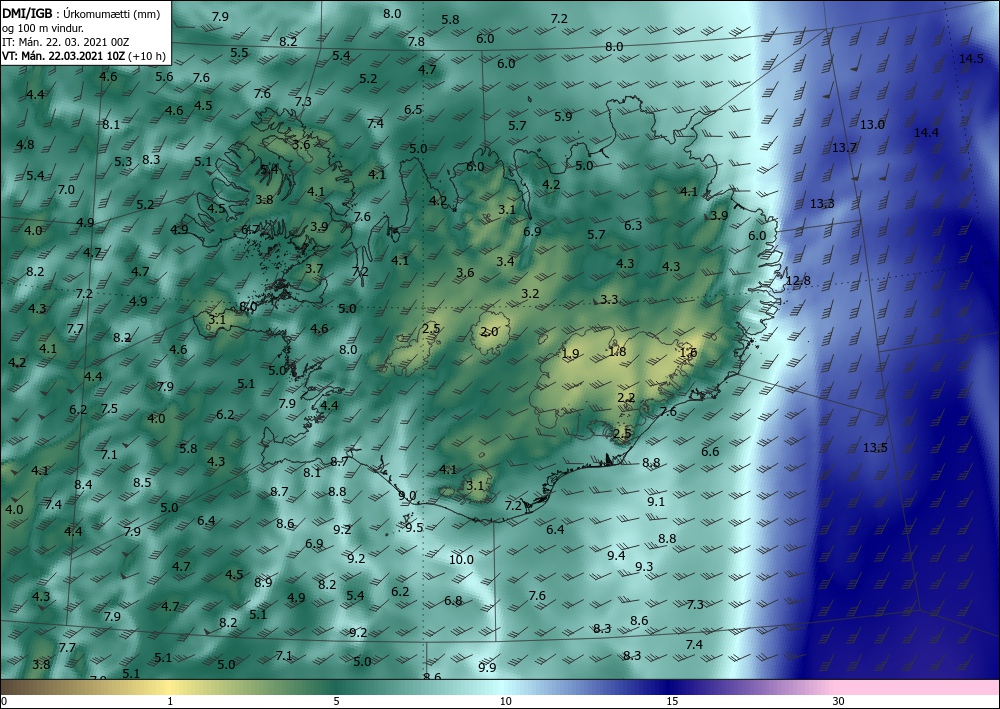
Task: Click the map value 13.0
Action: pyautogui.click(x=872, y=124)
